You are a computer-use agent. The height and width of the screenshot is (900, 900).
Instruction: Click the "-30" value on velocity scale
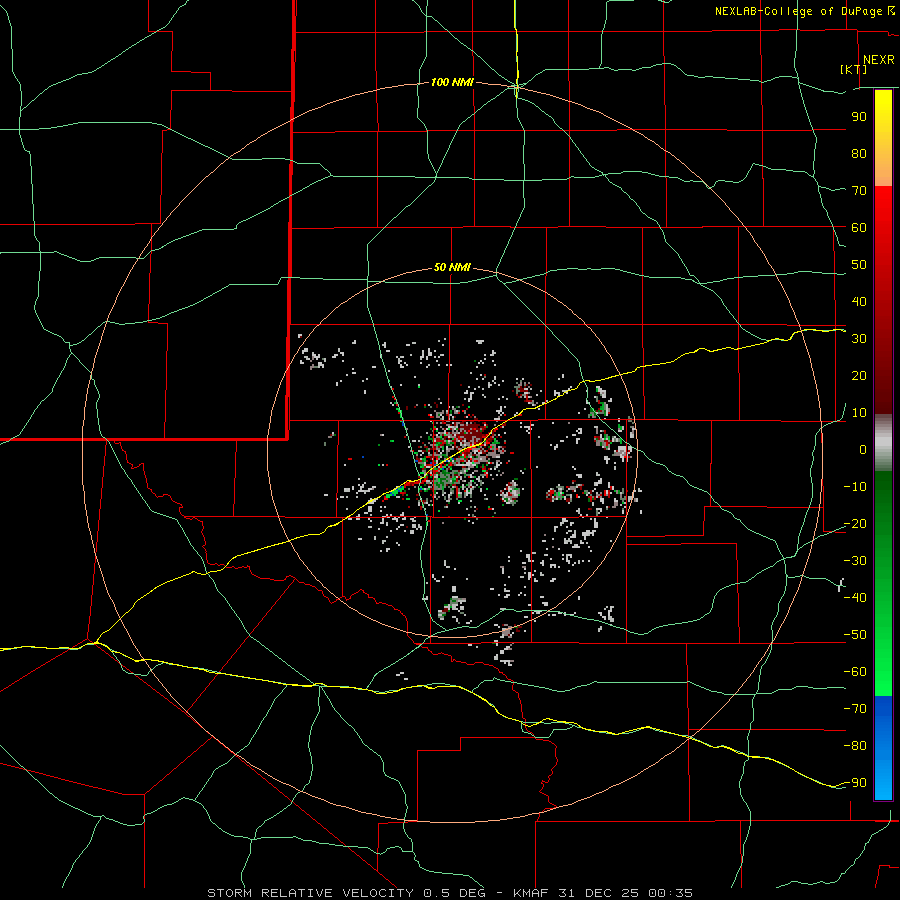tap(855, 561)
